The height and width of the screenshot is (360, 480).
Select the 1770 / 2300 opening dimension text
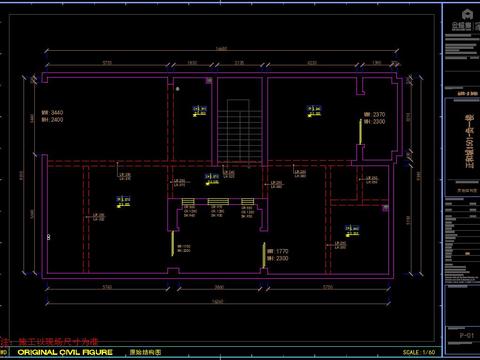[x=278, y=255]
